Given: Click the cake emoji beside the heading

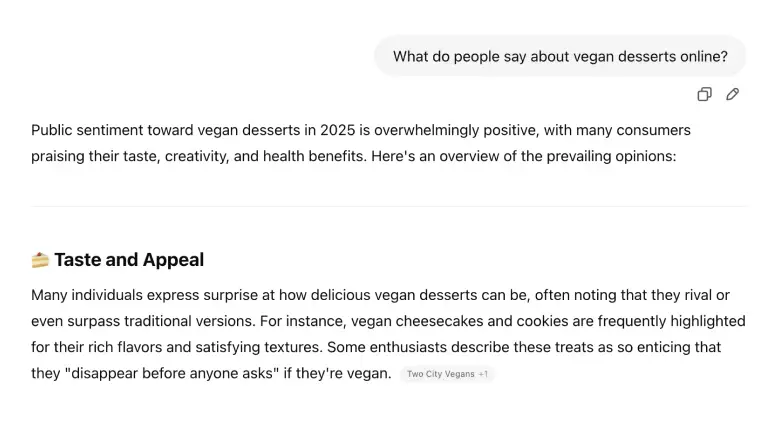Looking at the screenshot, I should pyautogui.click(x=40, y=260).
